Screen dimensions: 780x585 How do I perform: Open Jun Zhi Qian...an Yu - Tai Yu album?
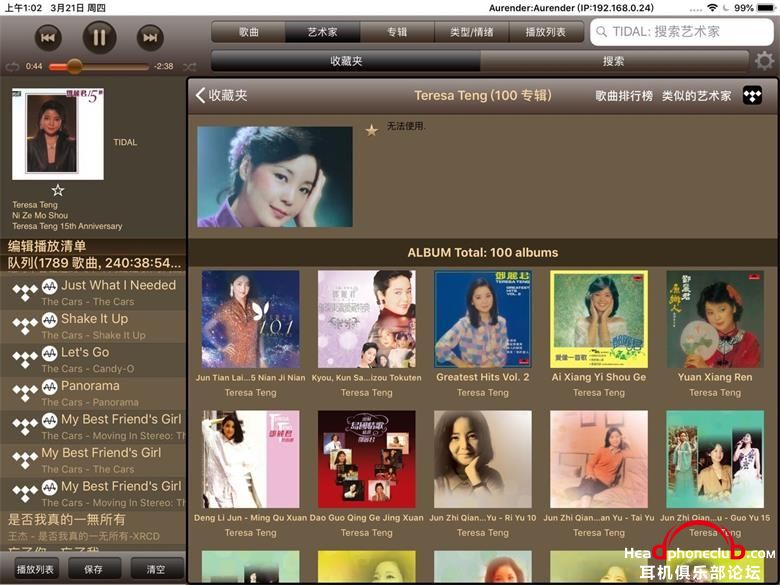[x=599, y=459]
